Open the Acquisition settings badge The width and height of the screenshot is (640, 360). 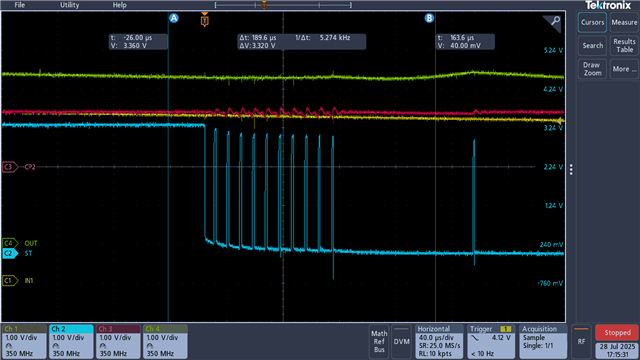point(543,342)
